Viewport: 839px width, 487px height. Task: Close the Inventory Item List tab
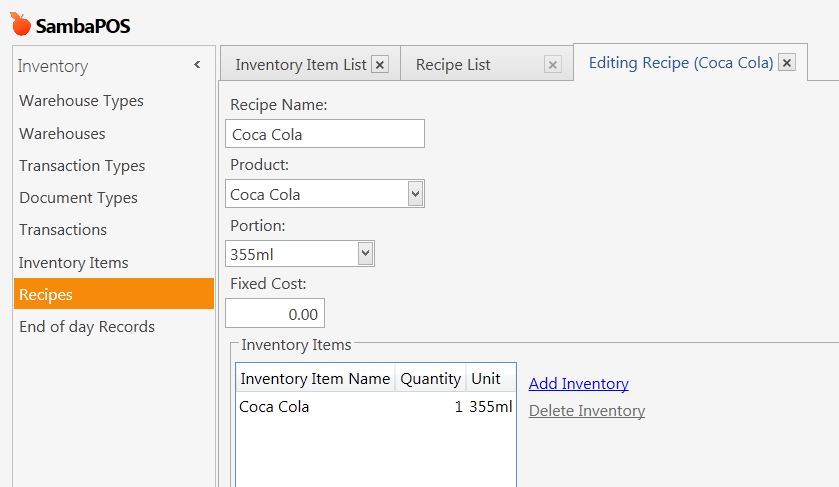pos(380,65)
